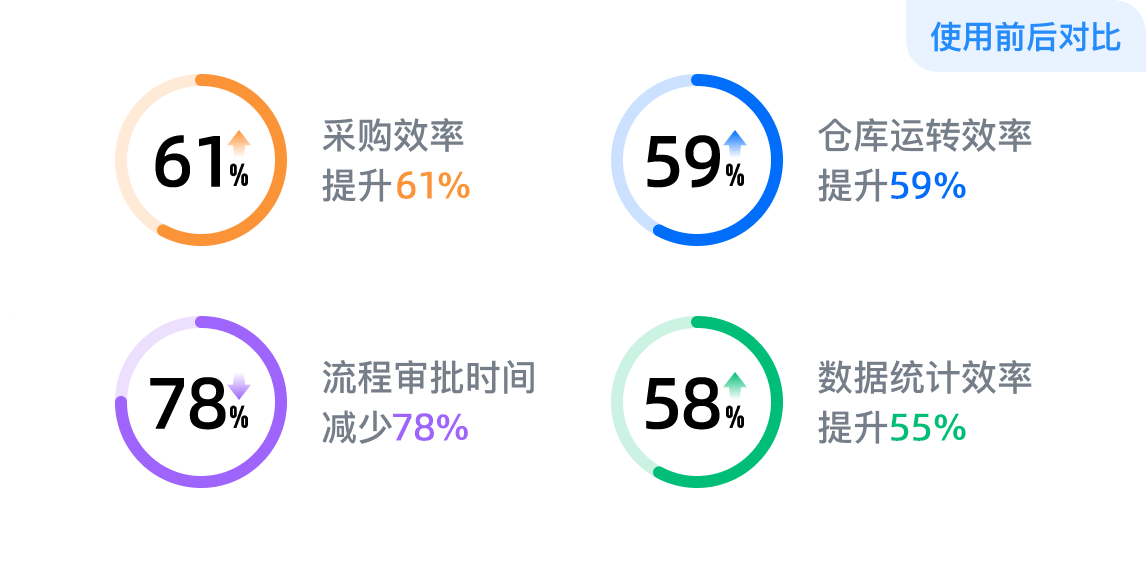Click the purple 78% highlighted value
This screenshot has height=562, width=1148.
431,429
